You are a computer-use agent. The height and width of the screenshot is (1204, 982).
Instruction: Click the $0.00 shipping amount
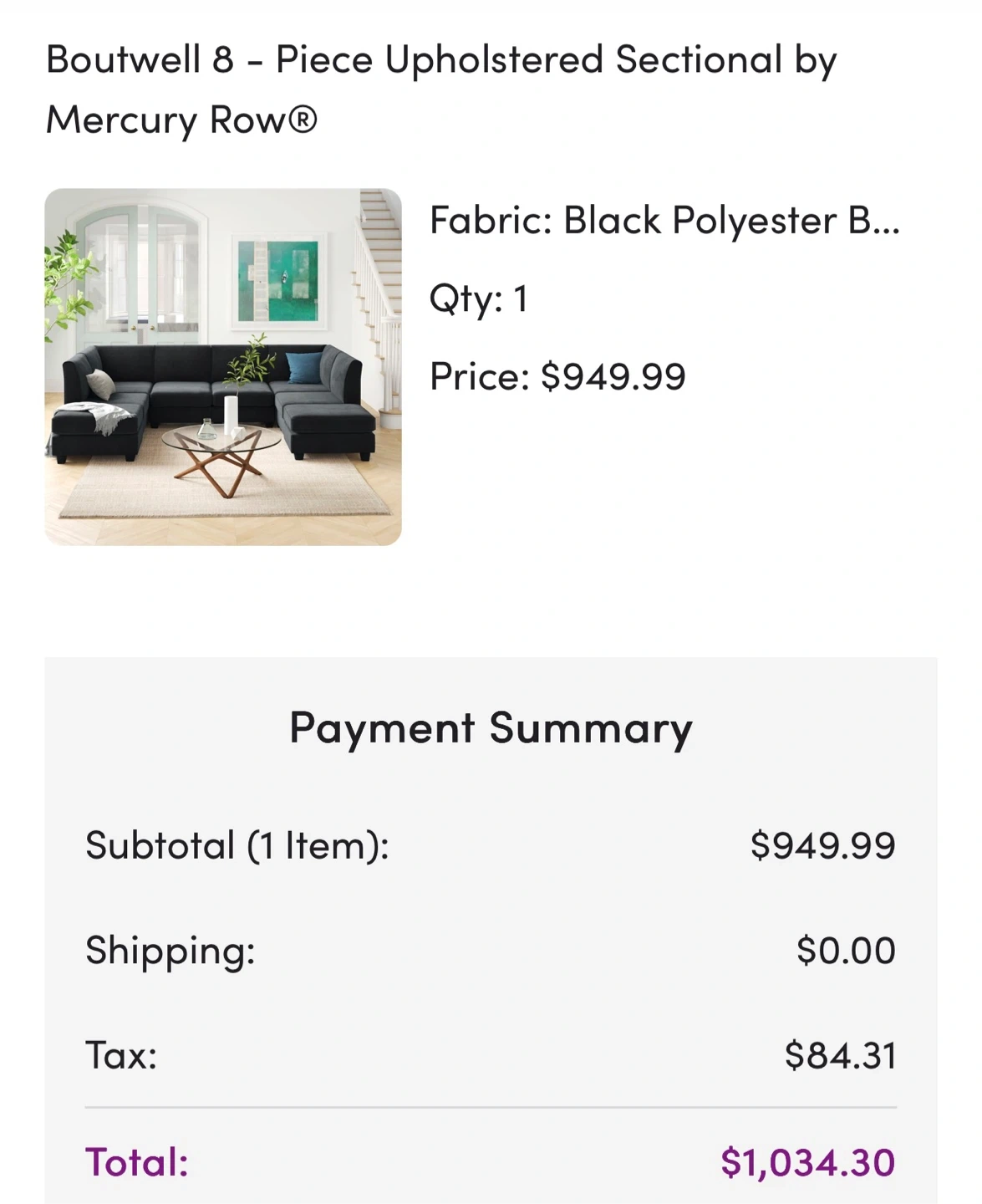(x=846, y=951)
